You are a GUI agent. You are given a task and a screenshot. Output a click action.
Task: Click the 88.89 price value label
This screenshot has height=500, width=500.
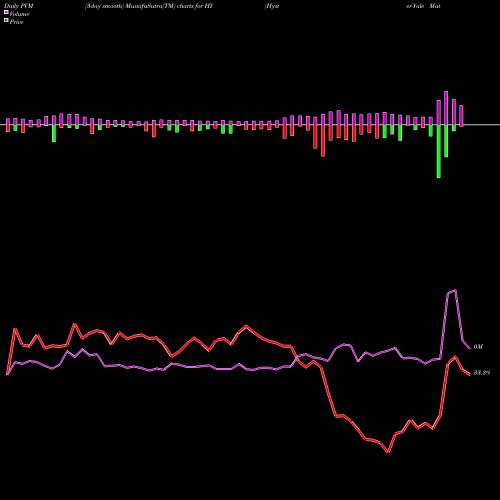click(x=482, y=373)
